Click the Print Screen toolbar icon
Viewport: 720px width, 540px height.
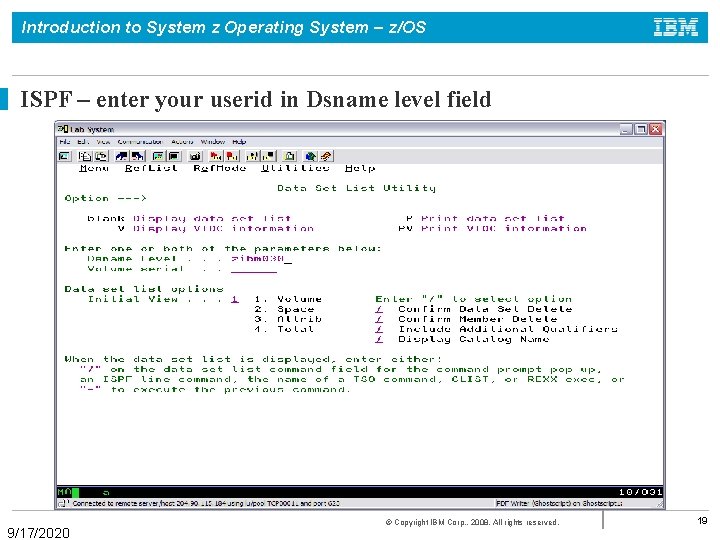[x=64, y=156]
